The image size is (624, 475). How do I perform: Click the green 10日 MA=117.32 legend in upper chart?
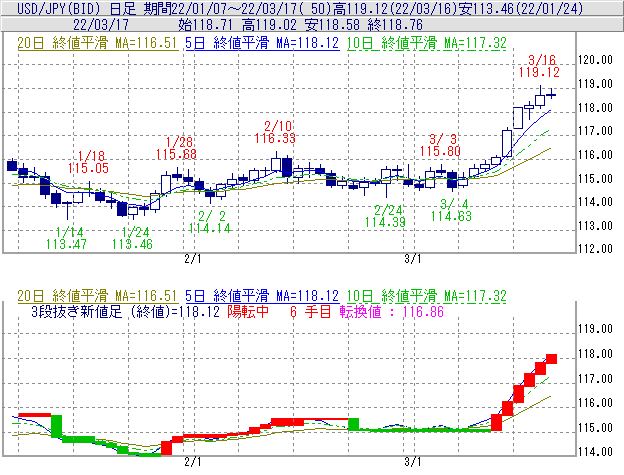point(426,44)
